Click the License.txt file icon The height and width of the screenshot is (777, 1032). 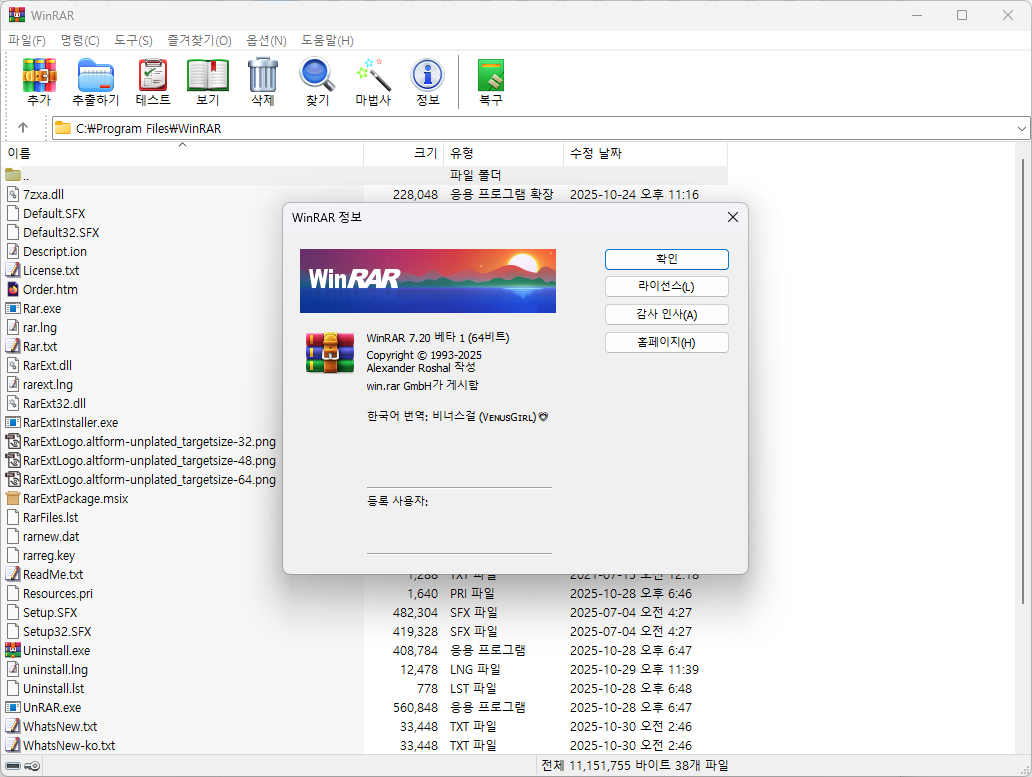click(x=13, y=270)
